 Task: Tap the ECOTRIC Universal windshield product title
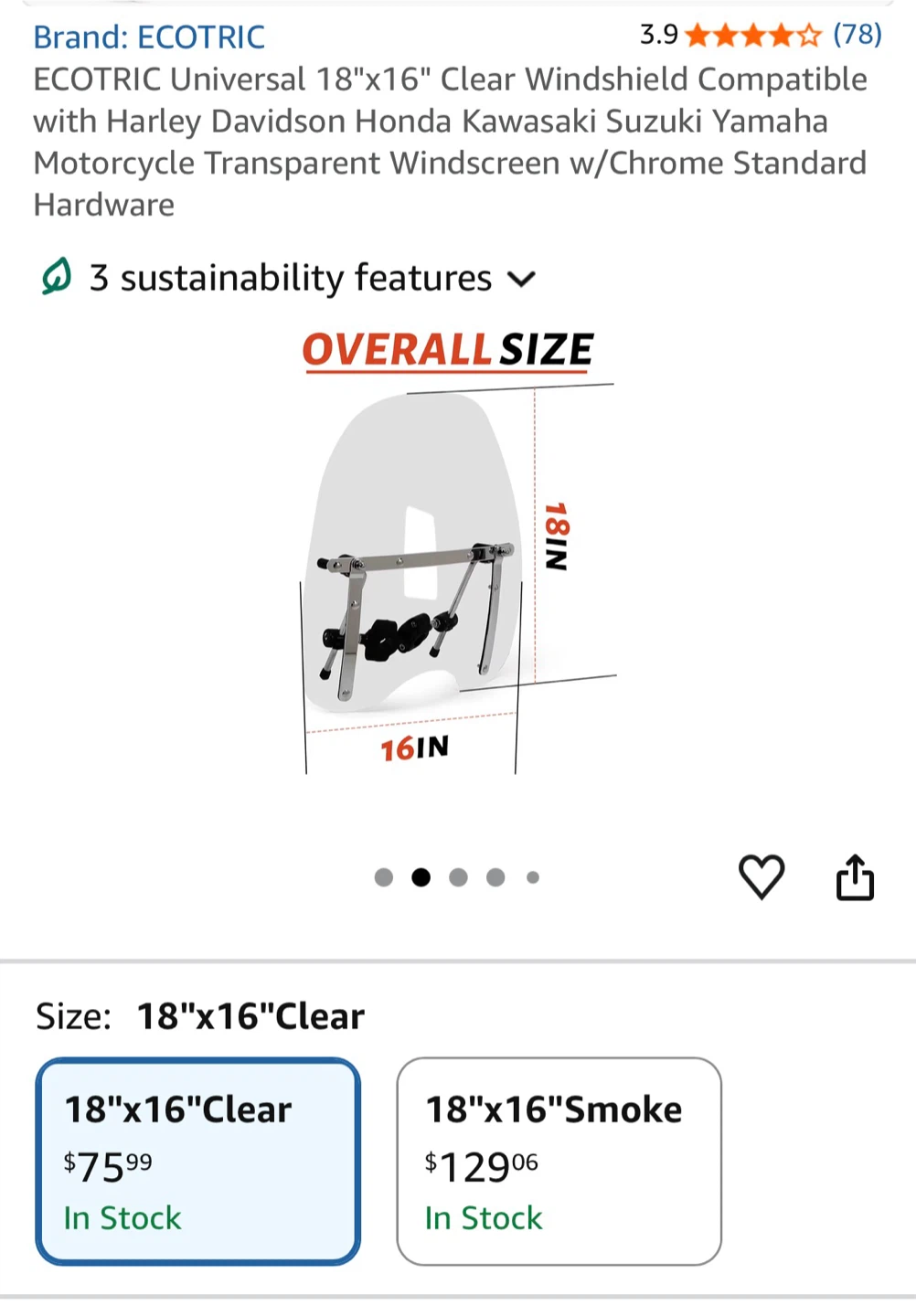[x=451, y=142]
